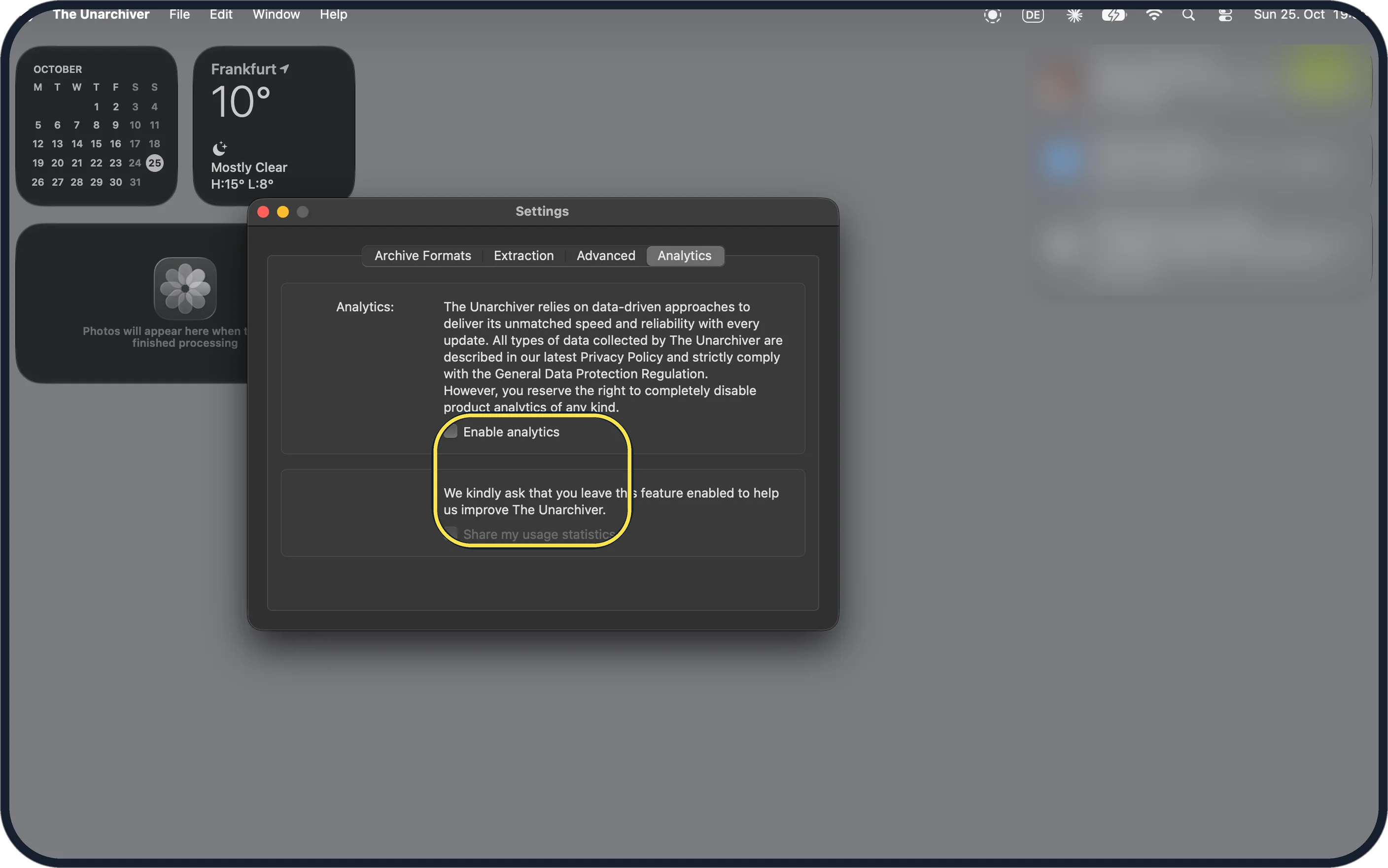Select the Advanced tab
The height and width of the screenshot is (868, 1388).
click(606, 256)
